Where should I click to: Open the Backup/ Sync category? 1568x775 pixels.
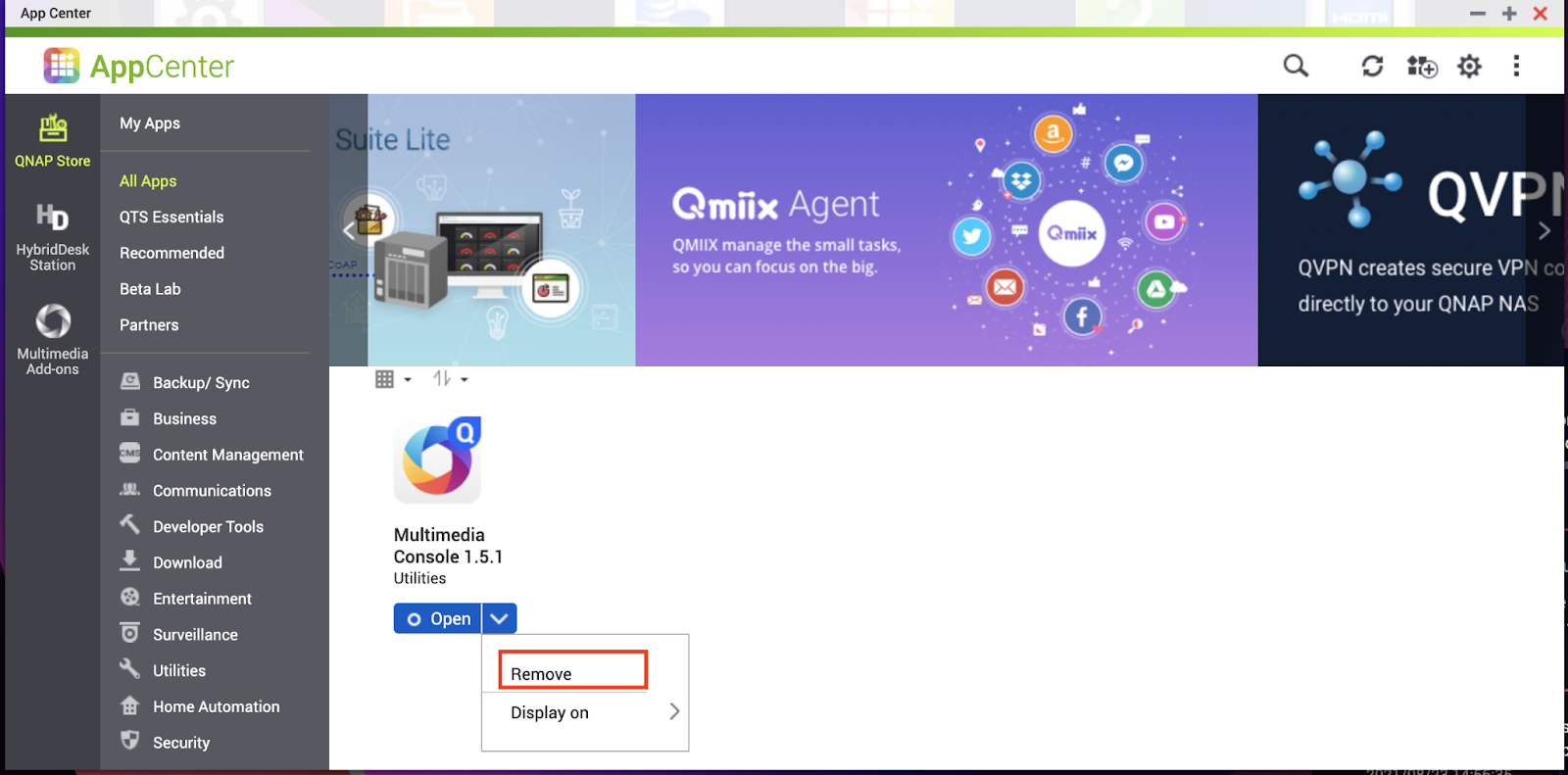[x=184, y=383]
